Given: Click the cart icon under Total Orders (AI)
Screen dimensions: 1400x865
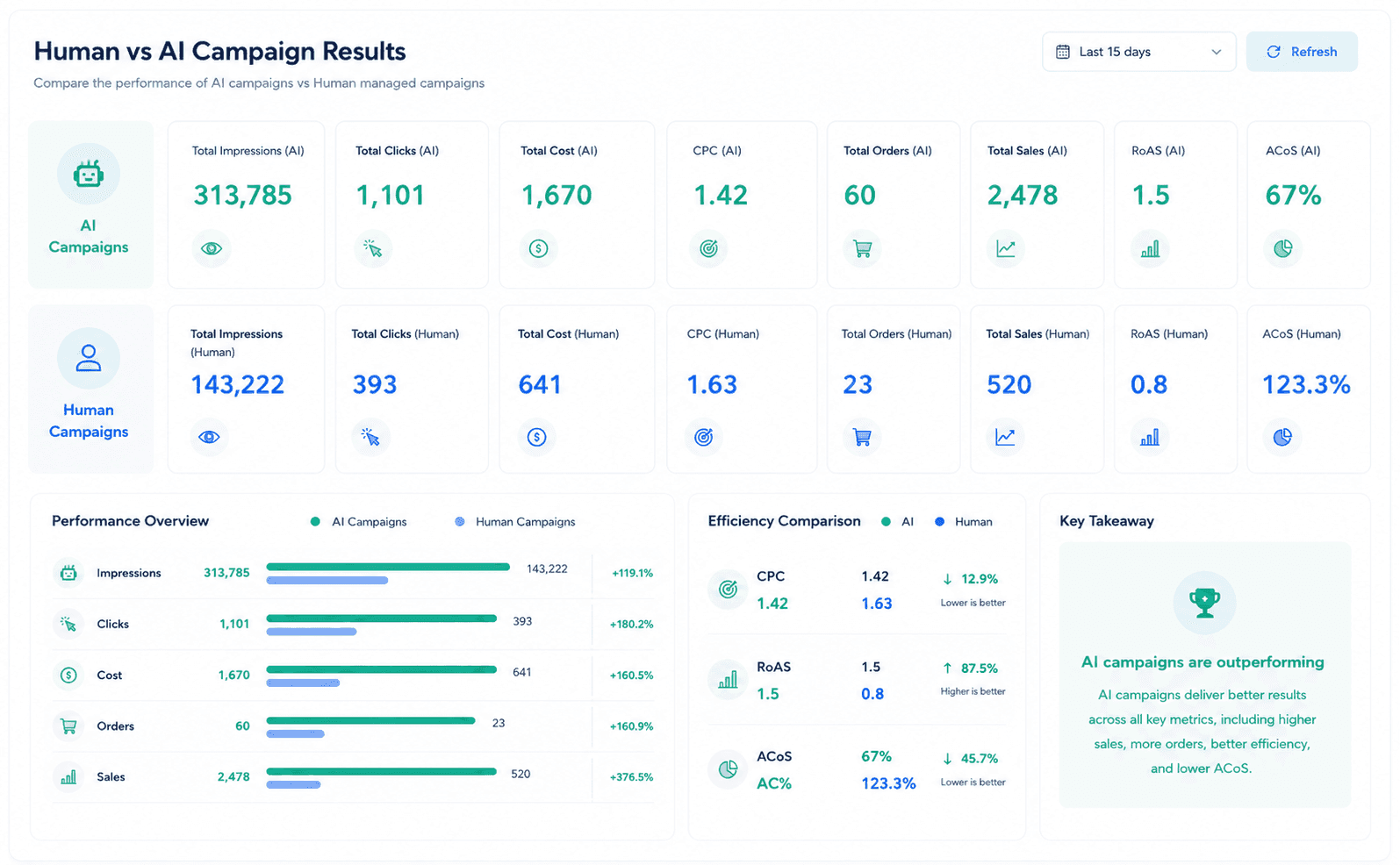Looking at the screenshot, I should pyautogui.click(x=862, y=249).
